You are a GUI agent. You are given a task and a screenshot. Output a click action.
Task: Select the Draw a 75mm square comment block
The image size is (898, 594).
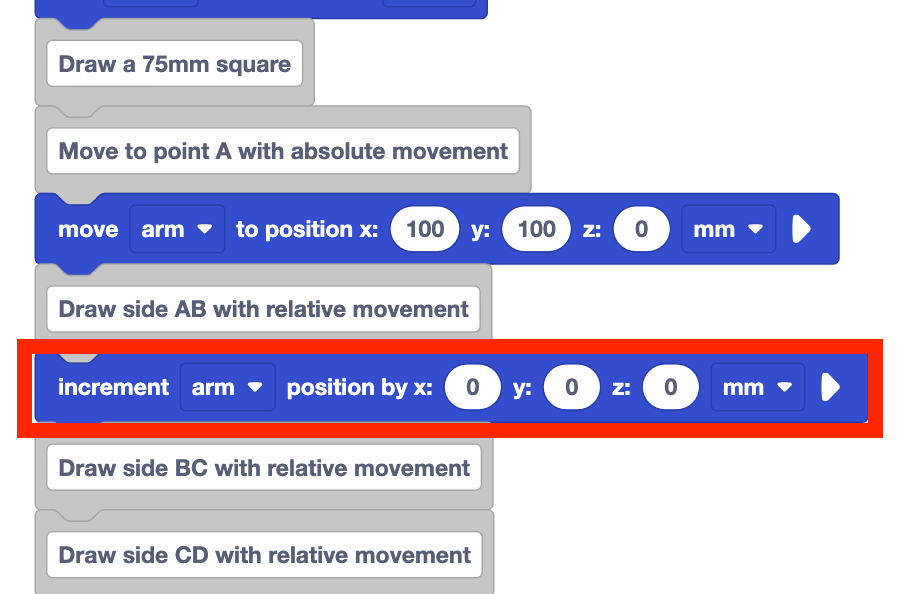(x=174, y=63)
